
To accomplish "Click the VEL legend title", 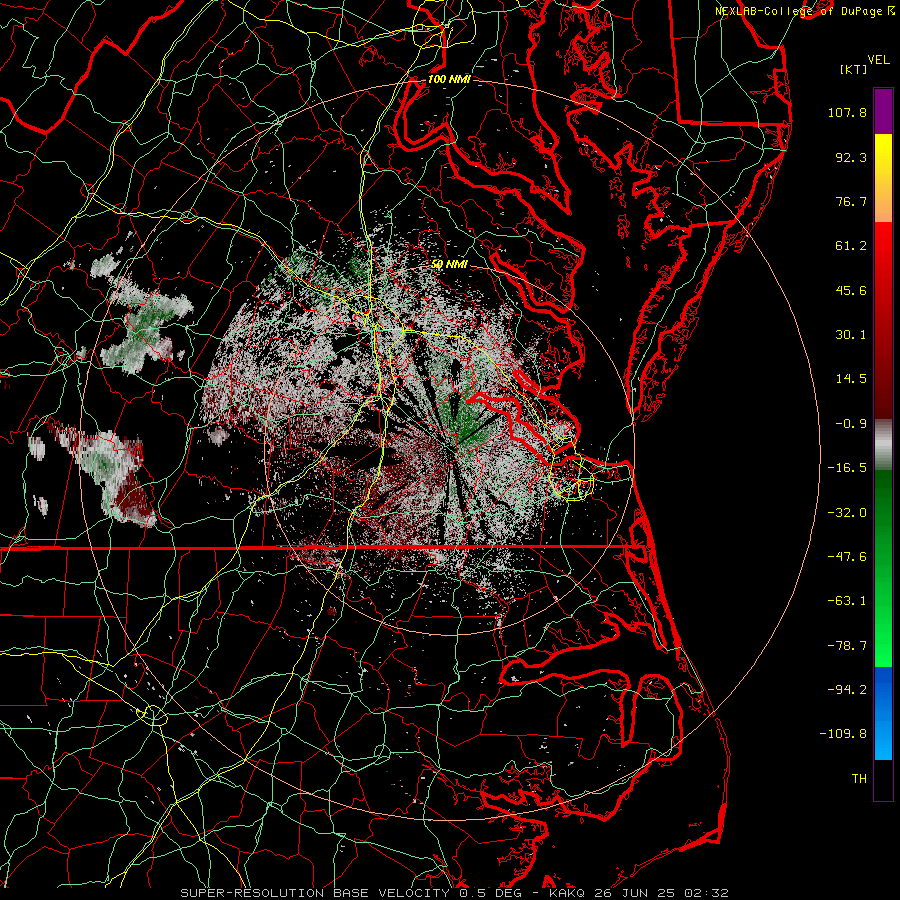I will [878, 60].
